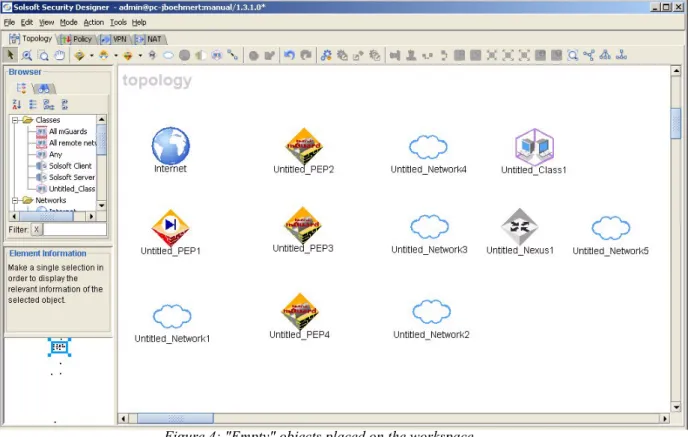This screenshot has width=688, height=437.
Task: Sort browser items Z to A
Action: [17, 104]
